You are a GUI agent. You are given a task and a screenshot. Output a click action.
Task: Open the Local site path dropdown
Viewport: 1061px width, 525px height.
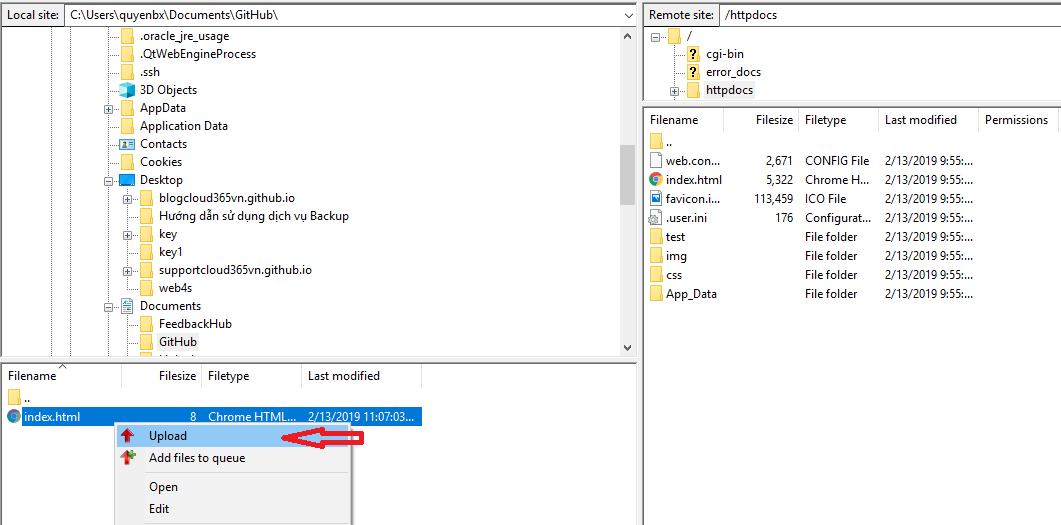click(627, 15)
